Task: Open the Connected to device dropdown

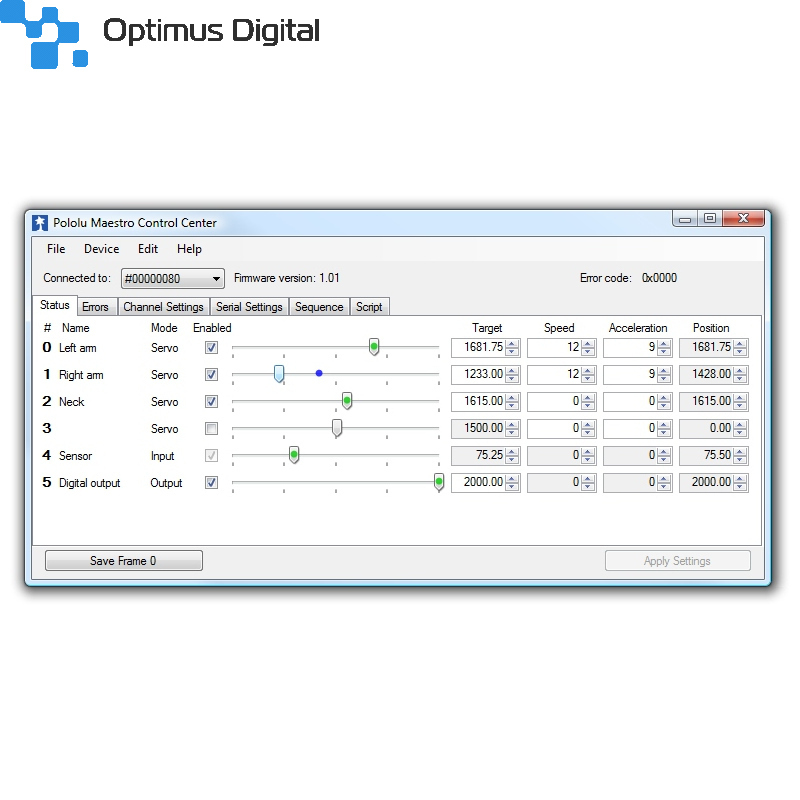Action: (172, 279)
